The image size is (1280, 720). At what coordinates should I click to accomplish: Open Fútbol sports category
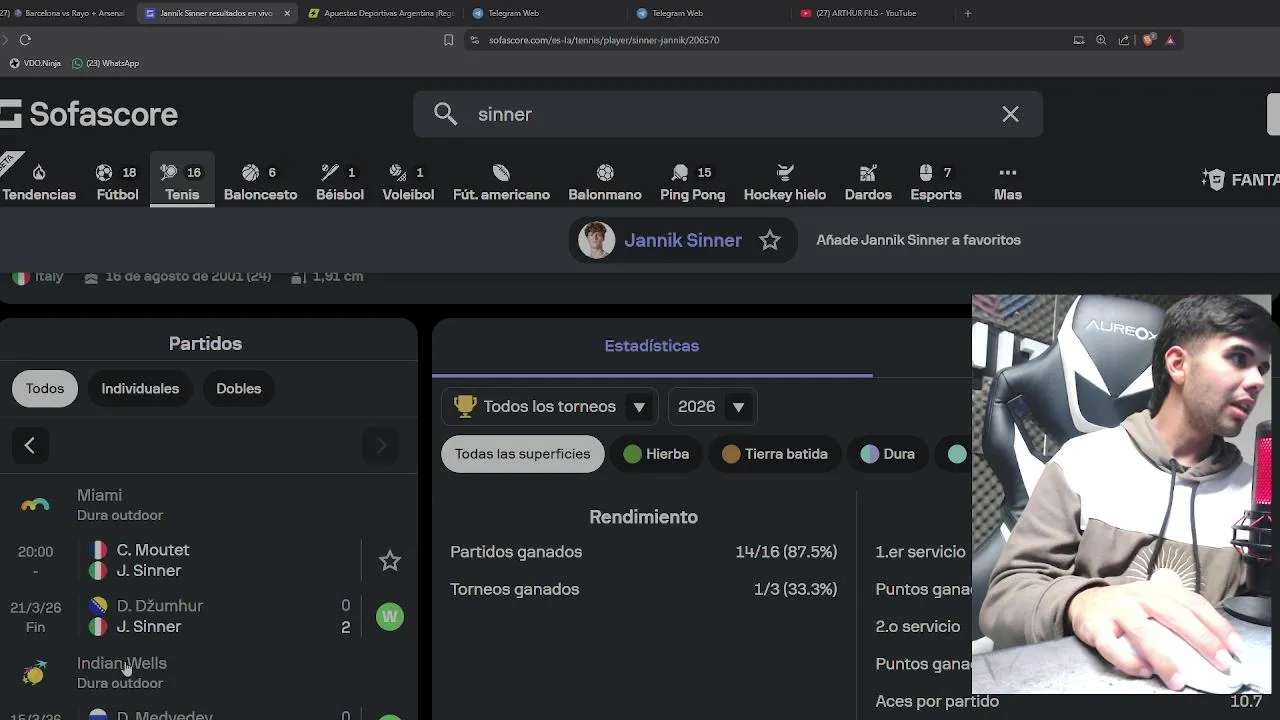pyautogui.click(x=117, y=182)
